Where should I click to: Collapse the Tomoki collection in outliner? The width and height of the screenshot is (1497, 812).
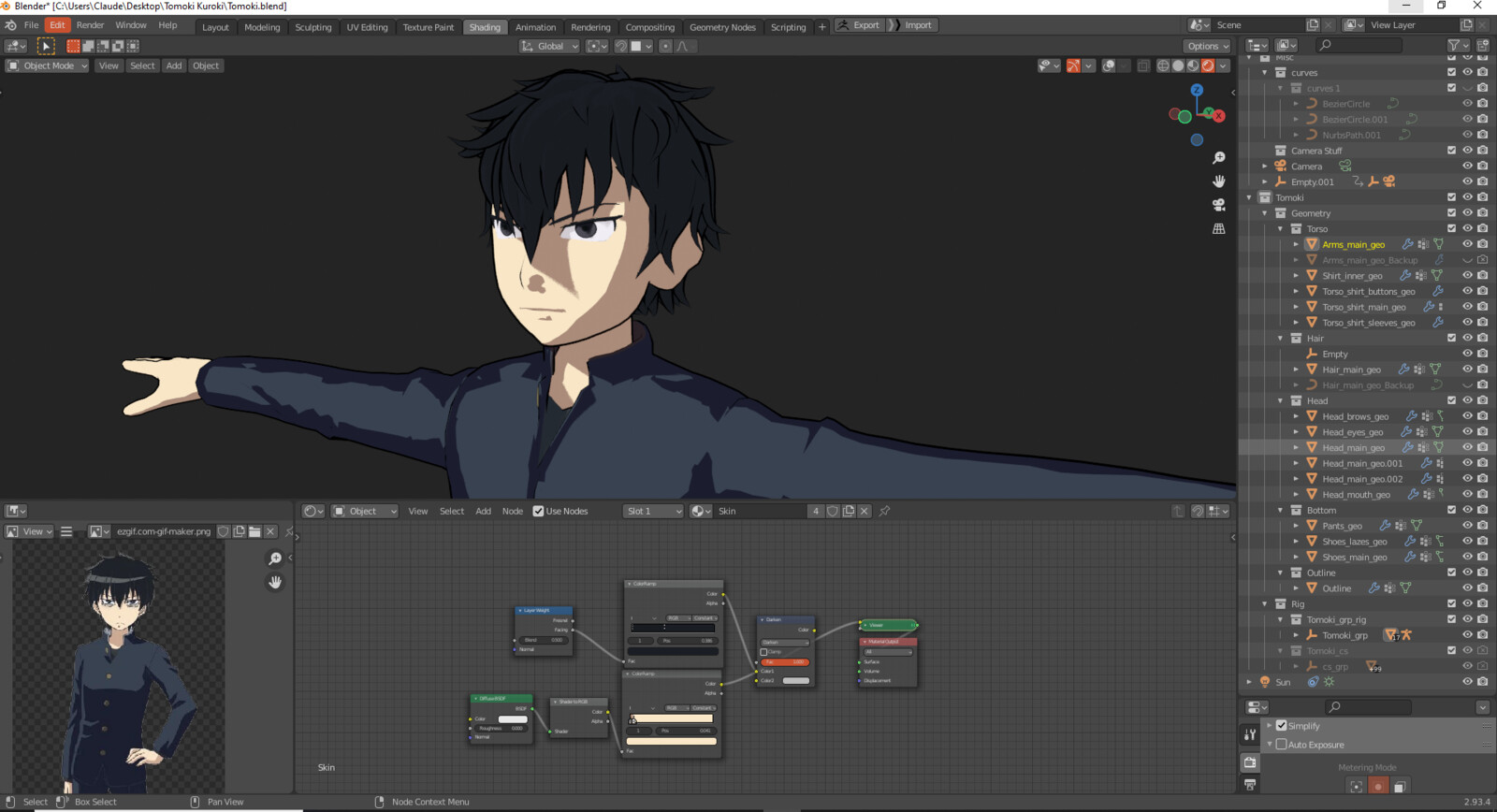(x=1249, y=197)
